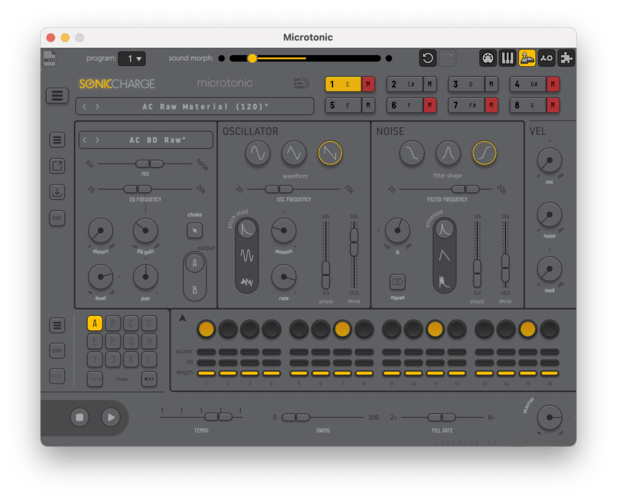Select the next preset arrow for AC Raw Material
This screenshot has height=500, width=617.
(97, 107)
